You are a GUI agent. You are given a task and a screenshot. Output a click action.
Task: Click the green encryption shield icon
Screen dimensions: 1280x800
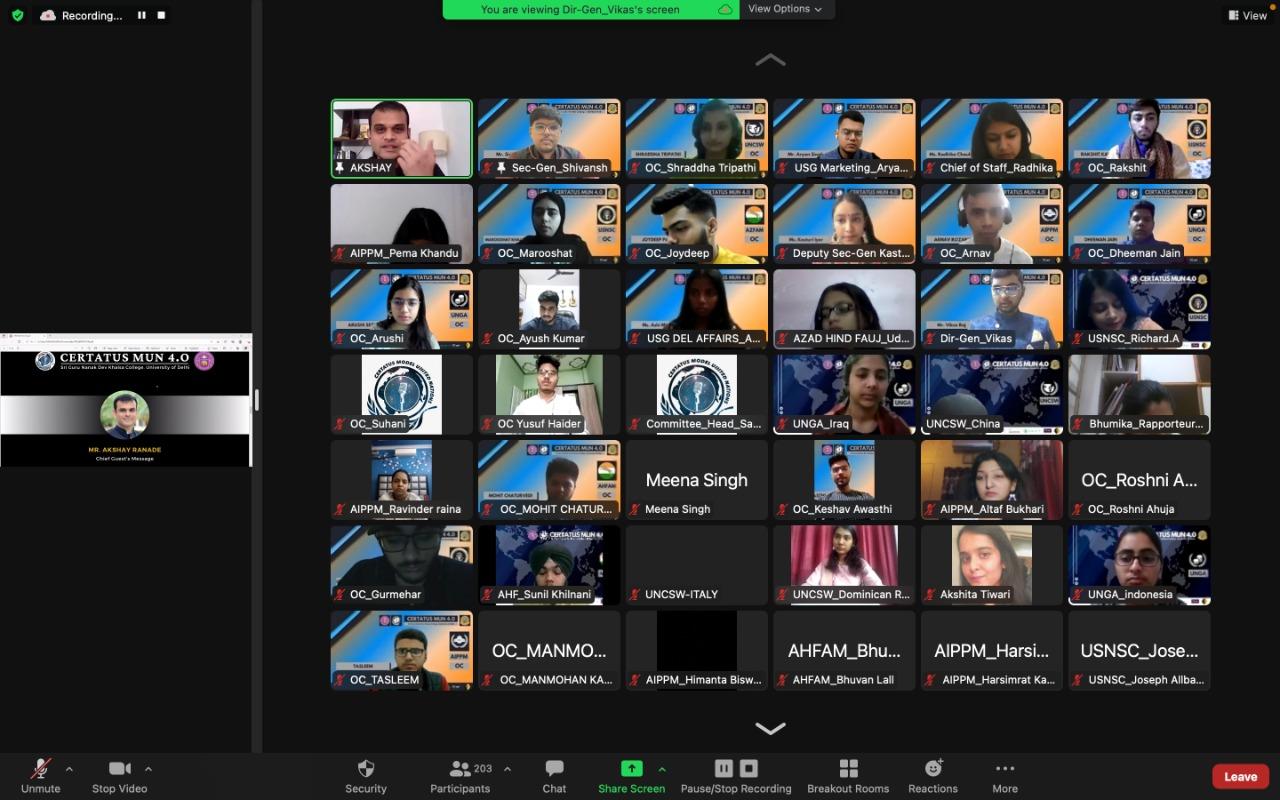17,16
